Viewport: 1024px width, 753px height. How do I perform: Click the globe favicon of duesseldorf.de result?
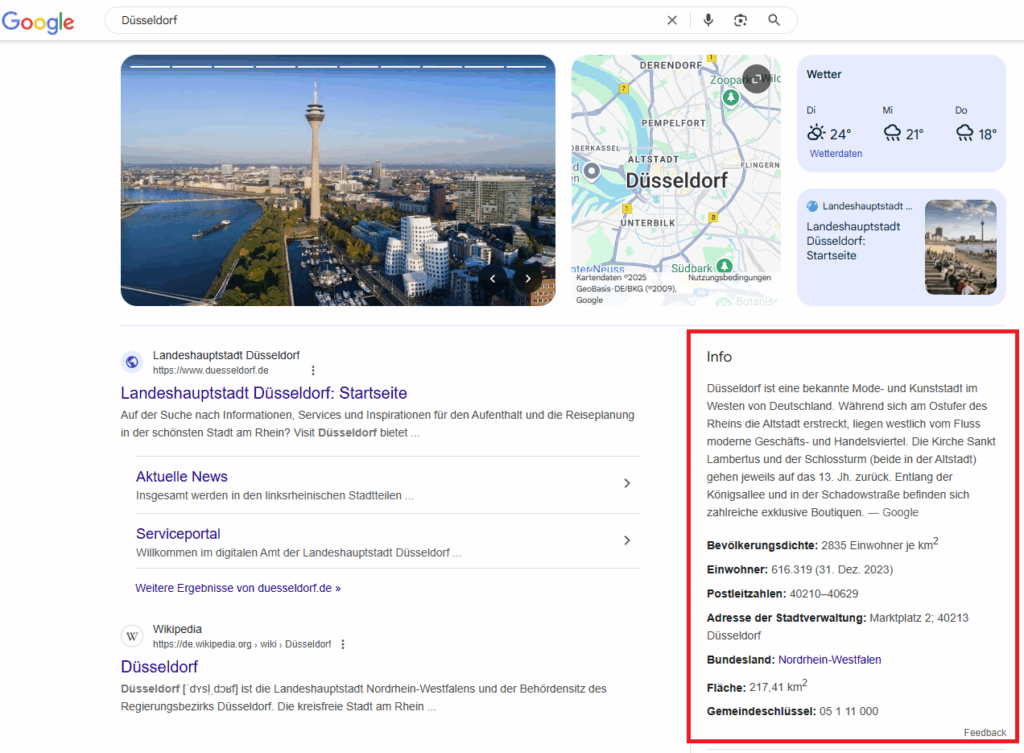tap(132, 362)
